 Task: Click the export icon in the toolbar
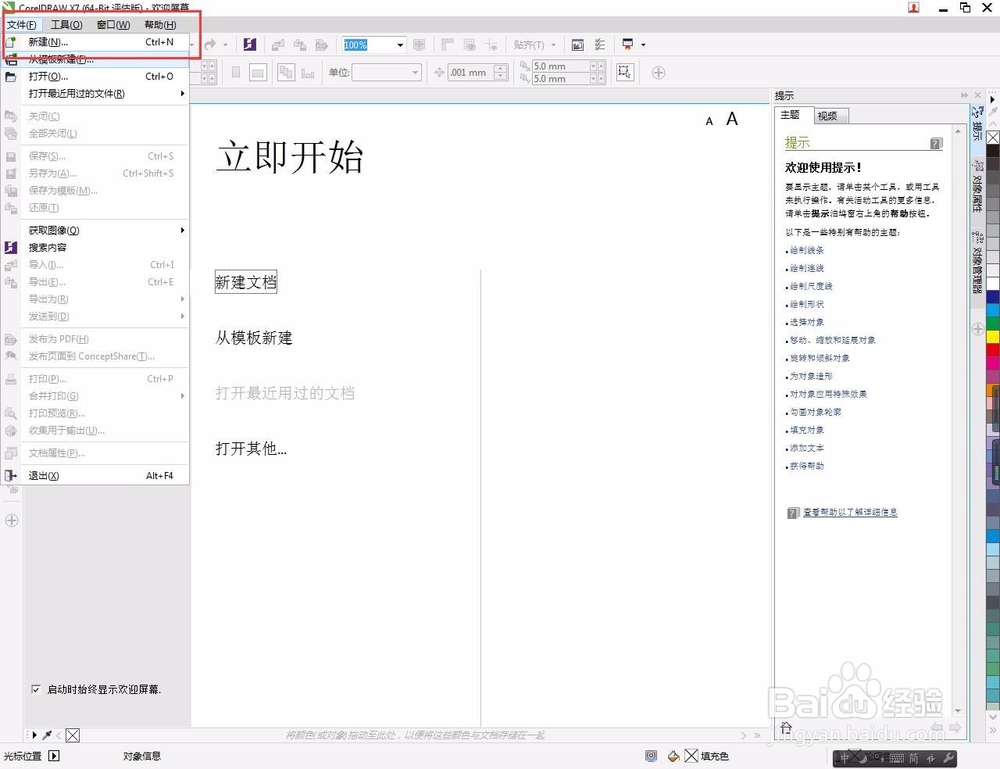300,45
